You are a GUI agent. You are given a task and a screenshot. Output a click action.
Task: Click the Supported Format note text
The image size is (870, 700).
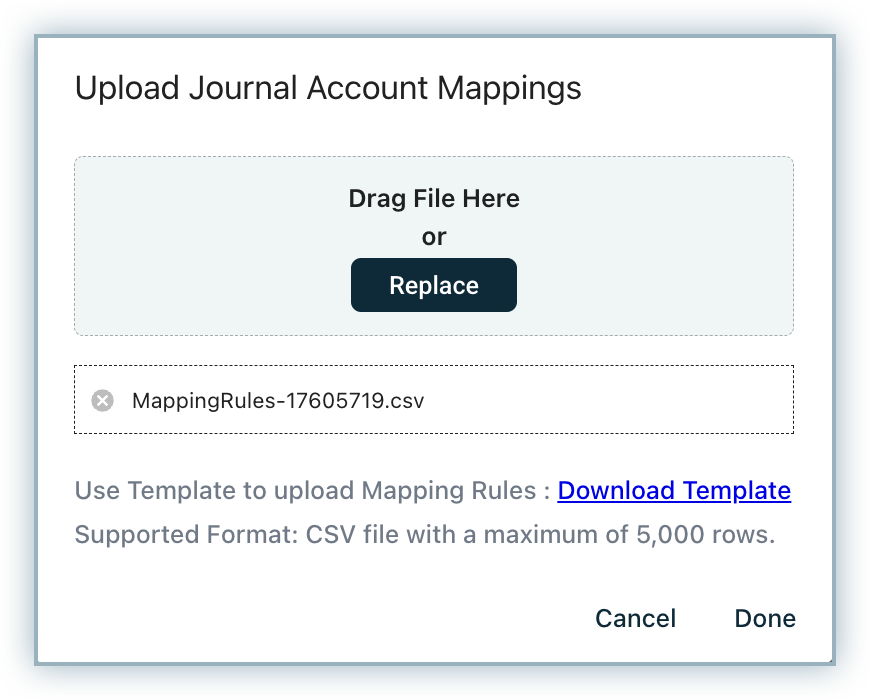coord(424,535)
